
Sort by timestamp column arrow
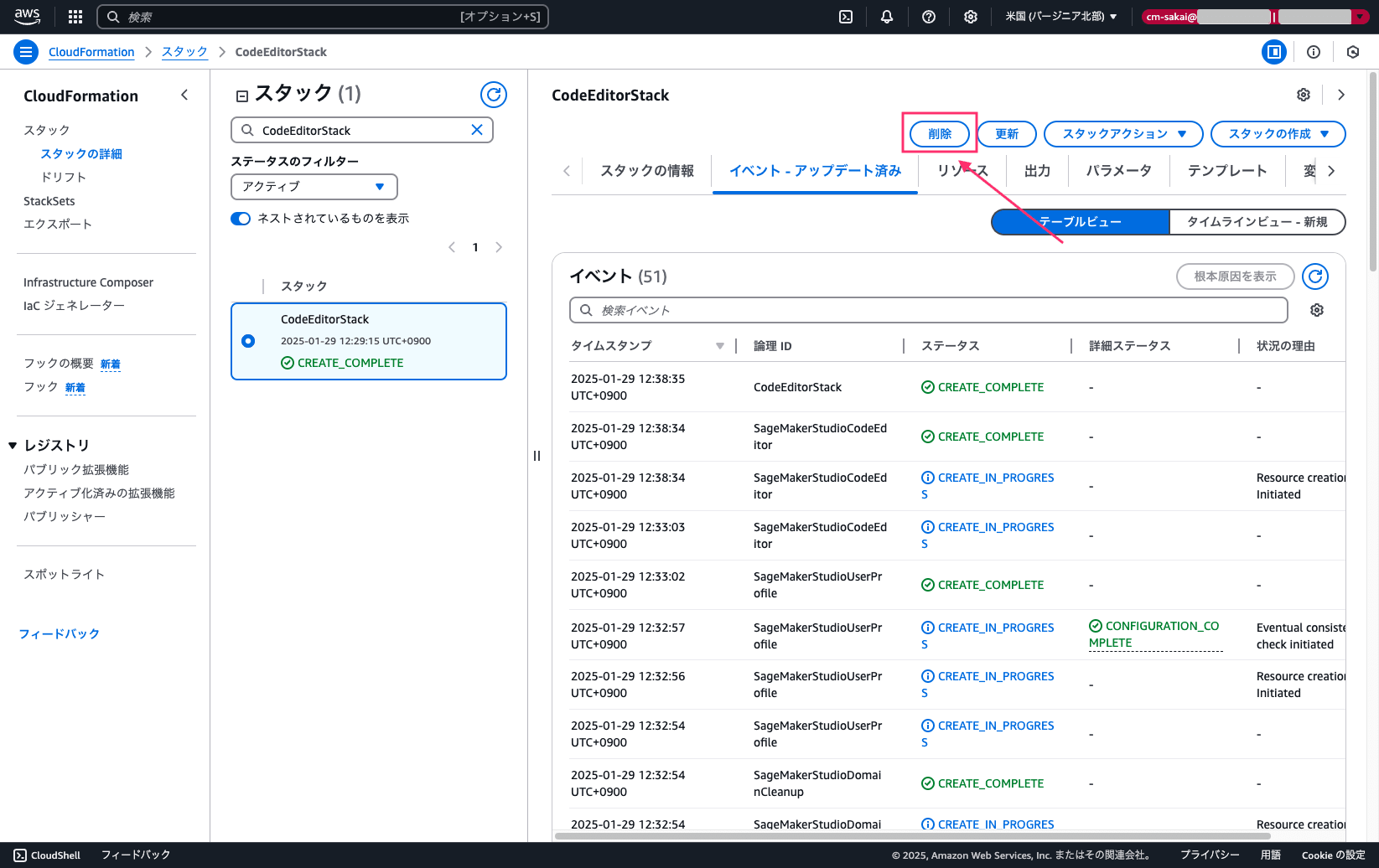click(x=720, y=346)
